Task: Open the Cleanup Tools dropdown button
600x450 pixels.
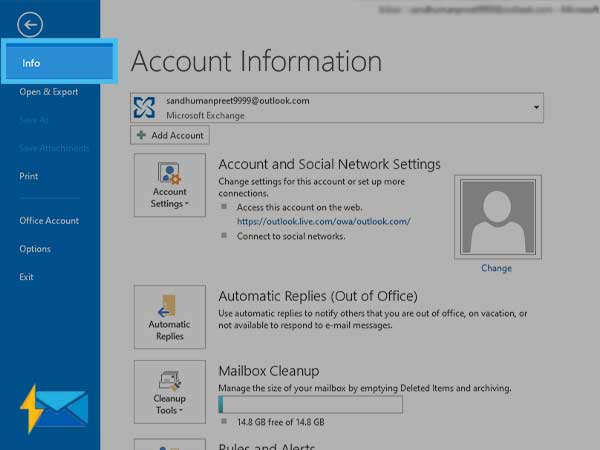Action: coord(170,392)
